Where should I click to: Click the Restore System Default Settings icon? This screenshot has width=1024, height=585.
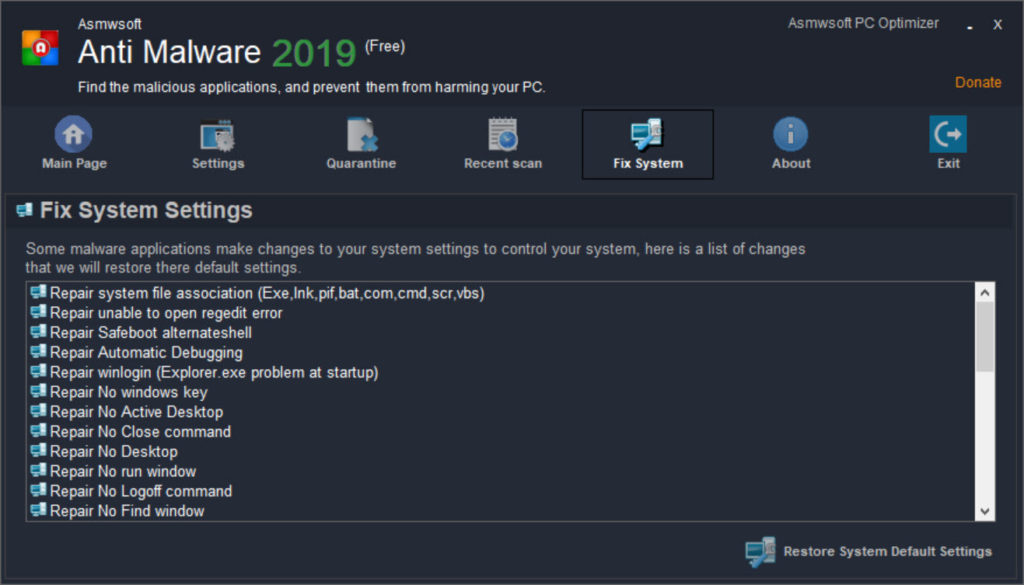tap(760, 552)
